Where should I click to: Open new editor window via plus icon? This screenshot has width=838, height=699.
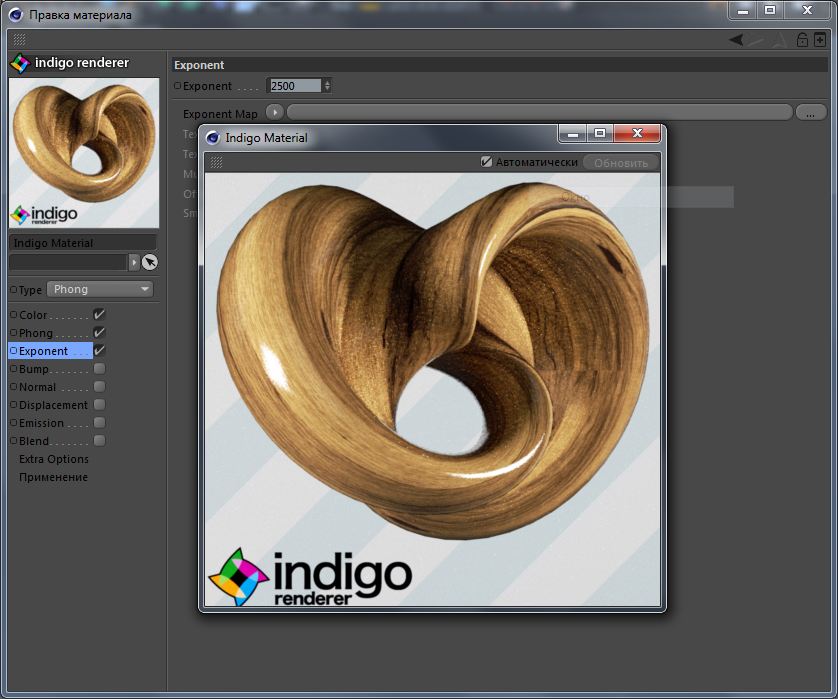coord(820,40)
